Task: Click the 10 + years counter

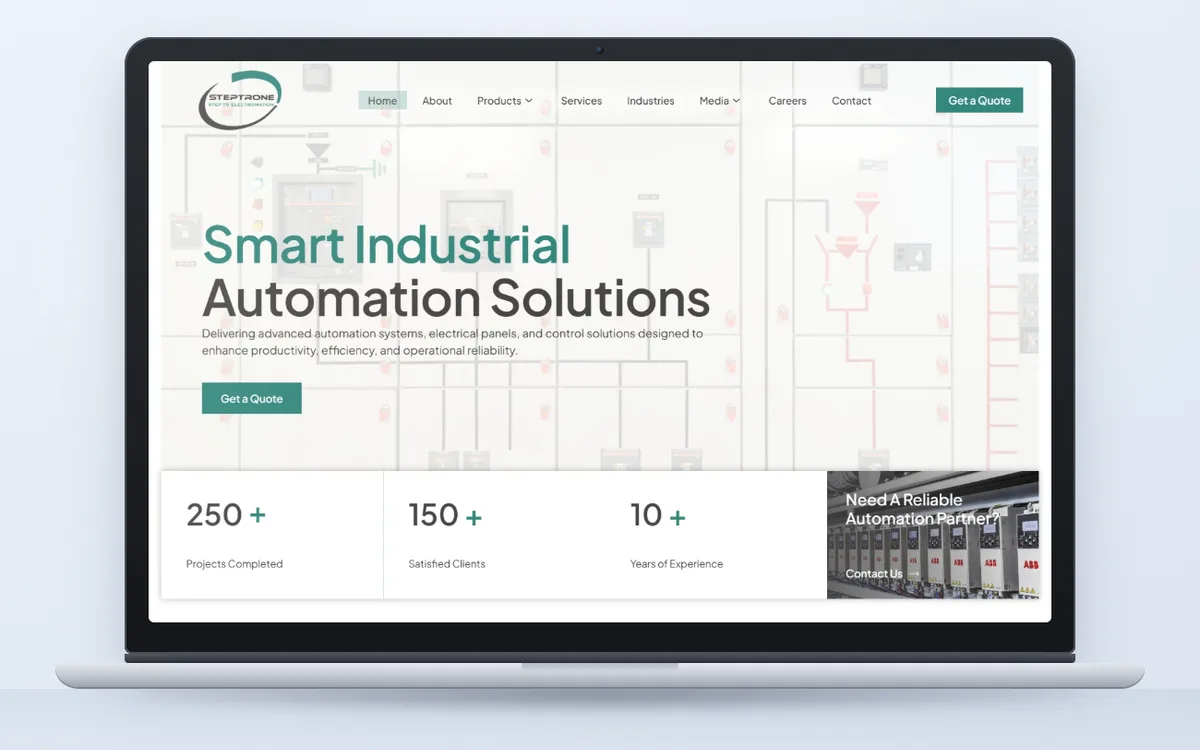Action: coord(658,515)
